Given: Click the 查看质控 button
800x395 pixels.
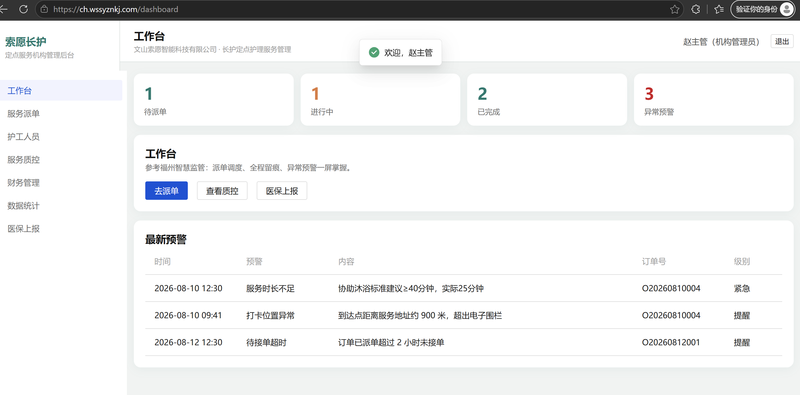Looking at the screenshot, I should coord(222,191).
